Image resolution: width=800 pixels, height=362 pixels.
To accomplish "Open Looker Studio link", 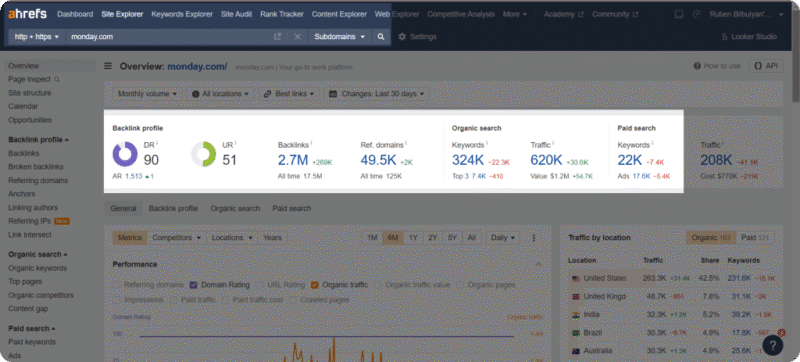I will pos(749,37).
